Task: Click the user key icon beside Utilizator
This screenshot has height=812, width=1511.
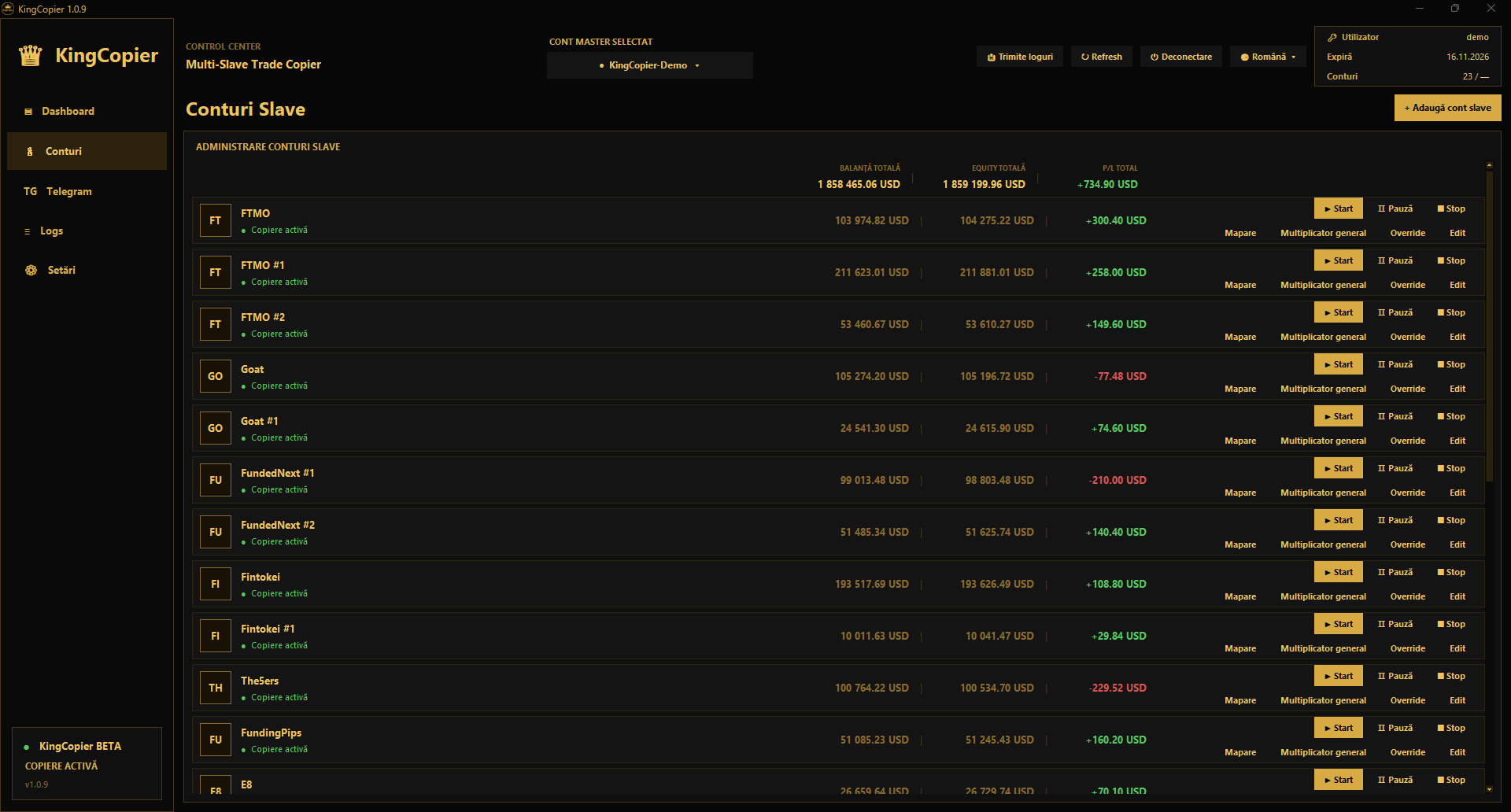Action: 1332,37
